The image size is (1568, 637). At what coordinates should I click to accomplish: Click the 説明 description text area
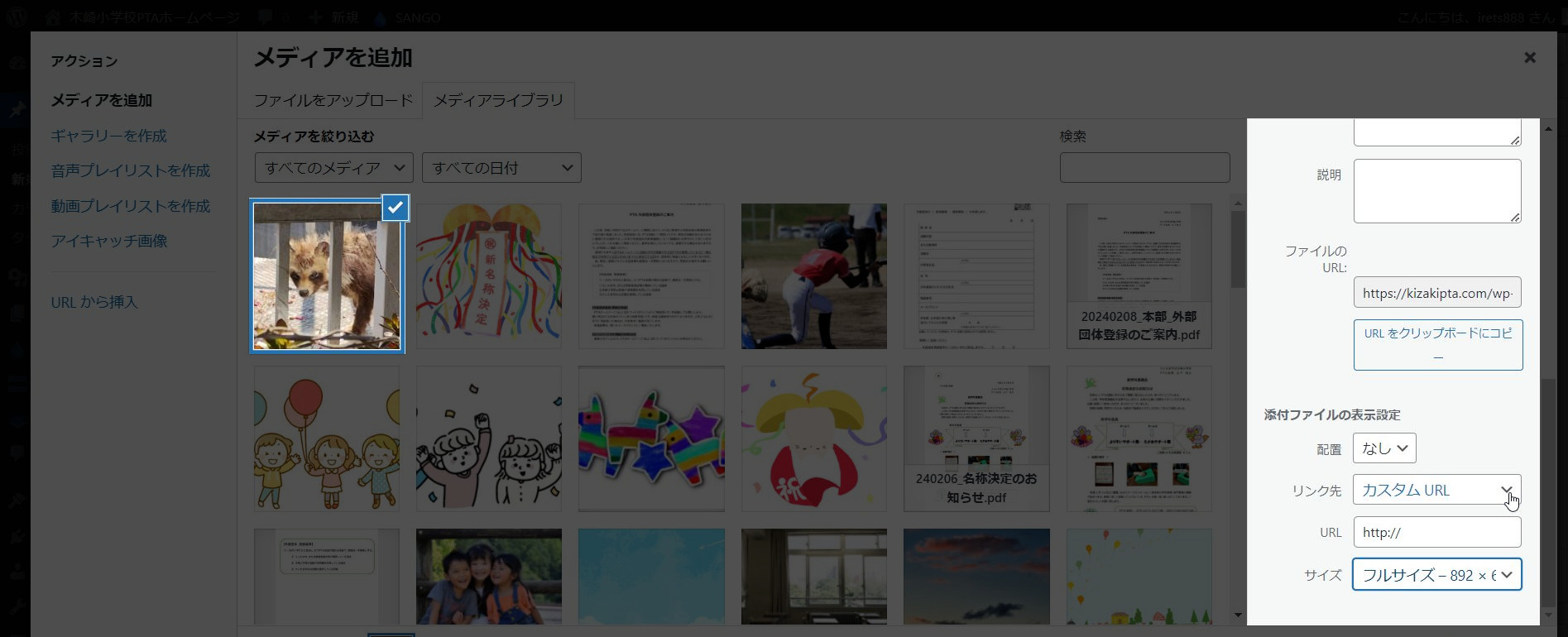(x=1436, y=191)
